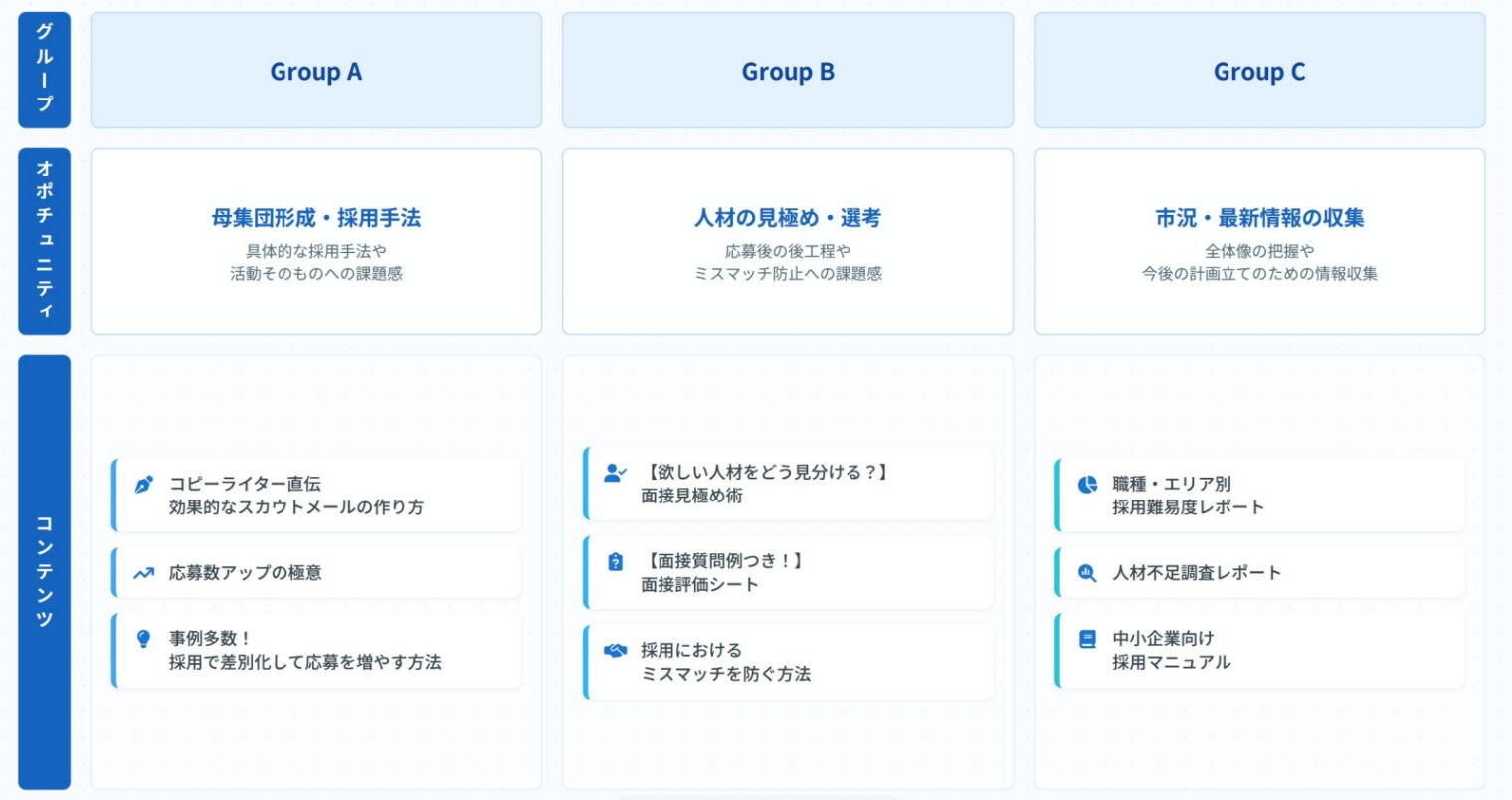Screen dimensions: 1512x800
Task: Click the lightbulb icon next to 事例多数！
Action: tap(144, 639)
